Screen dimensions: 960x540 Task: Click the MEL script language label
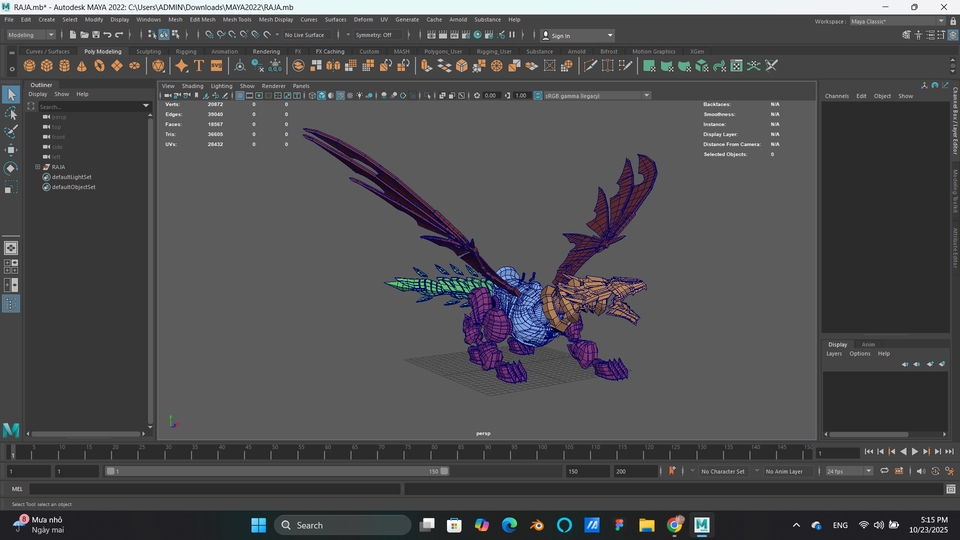click(x=17, y=489)
